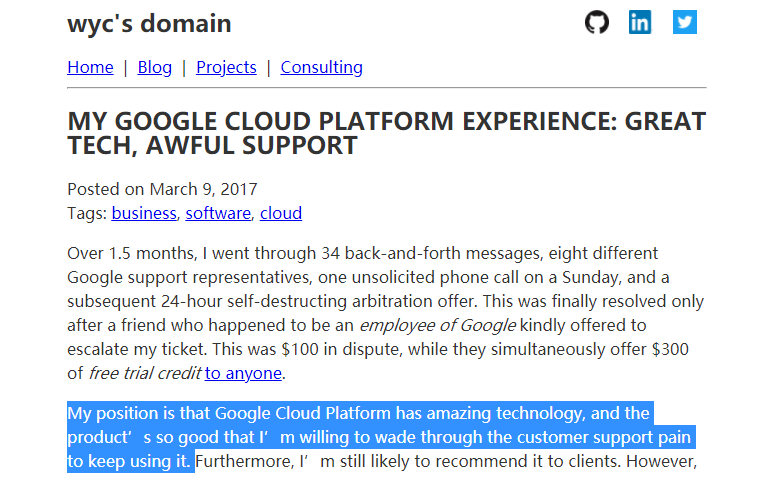Click the highlighted 'My position is' paragraph text
Image resolution: width=770 pixels, height=477 pixels.
(381, 437)
